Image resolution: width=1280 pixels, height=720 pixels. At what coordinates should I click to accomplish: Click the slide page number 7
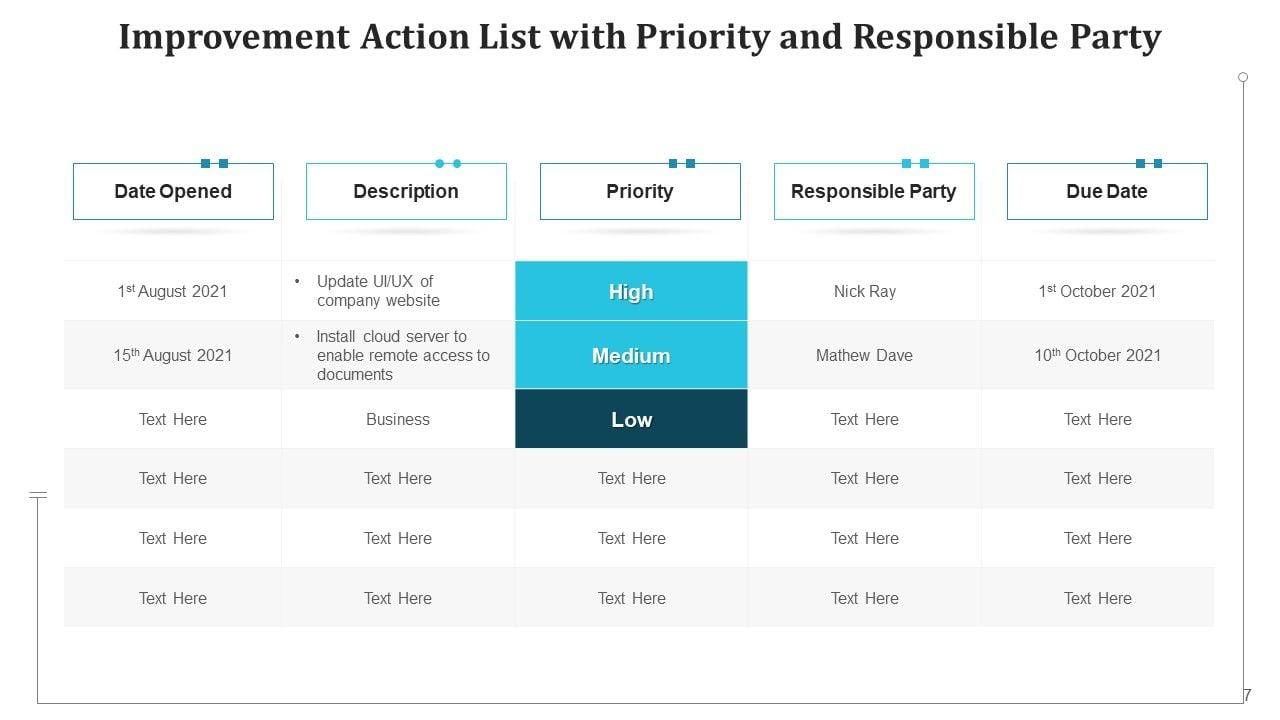pyautogui.click(x=1247, y=695)
